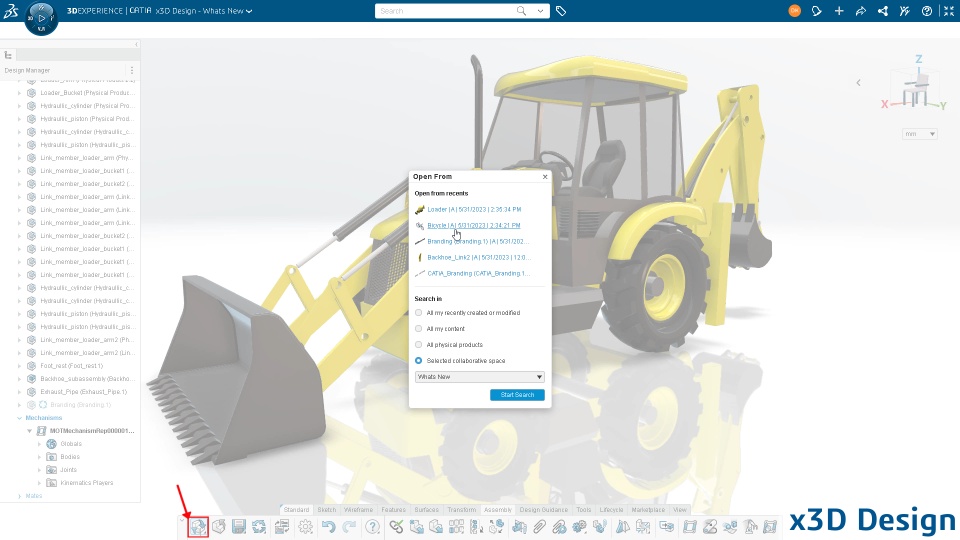Screen dimensions: 960x540
Task: Click the Open tool in bottom toolbar
Action: pos(198,527)
